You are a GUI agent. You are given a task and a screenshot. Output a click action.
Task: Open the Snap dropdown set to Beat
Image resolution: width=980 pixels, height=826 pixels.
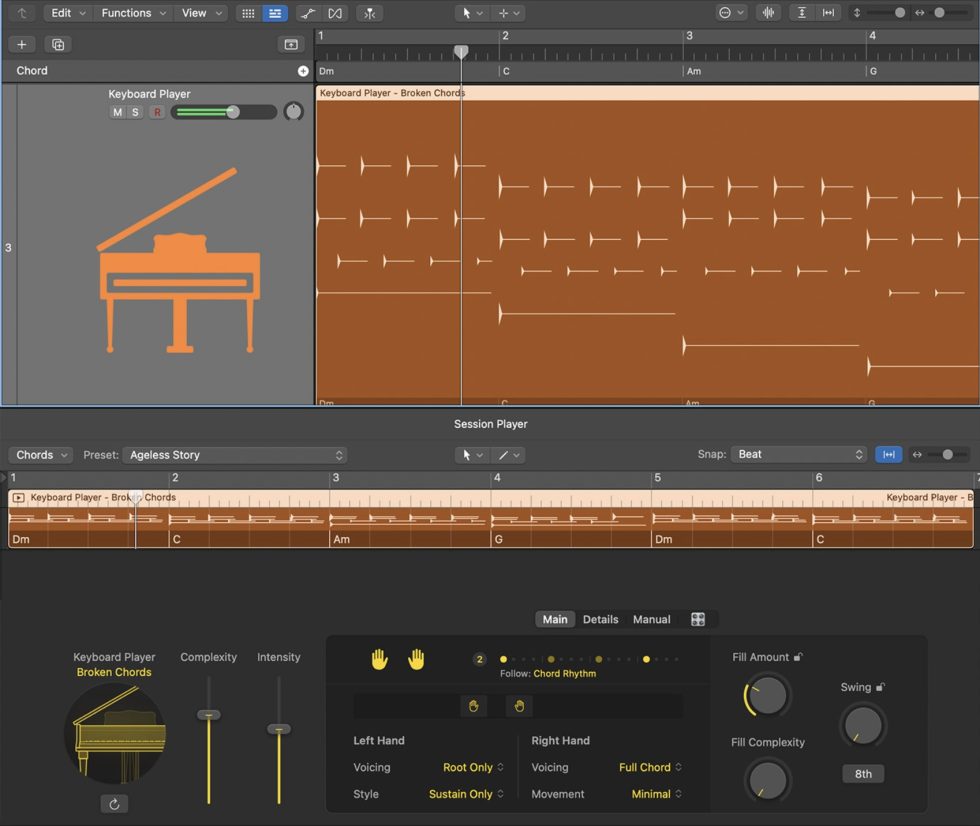point(799,454)
